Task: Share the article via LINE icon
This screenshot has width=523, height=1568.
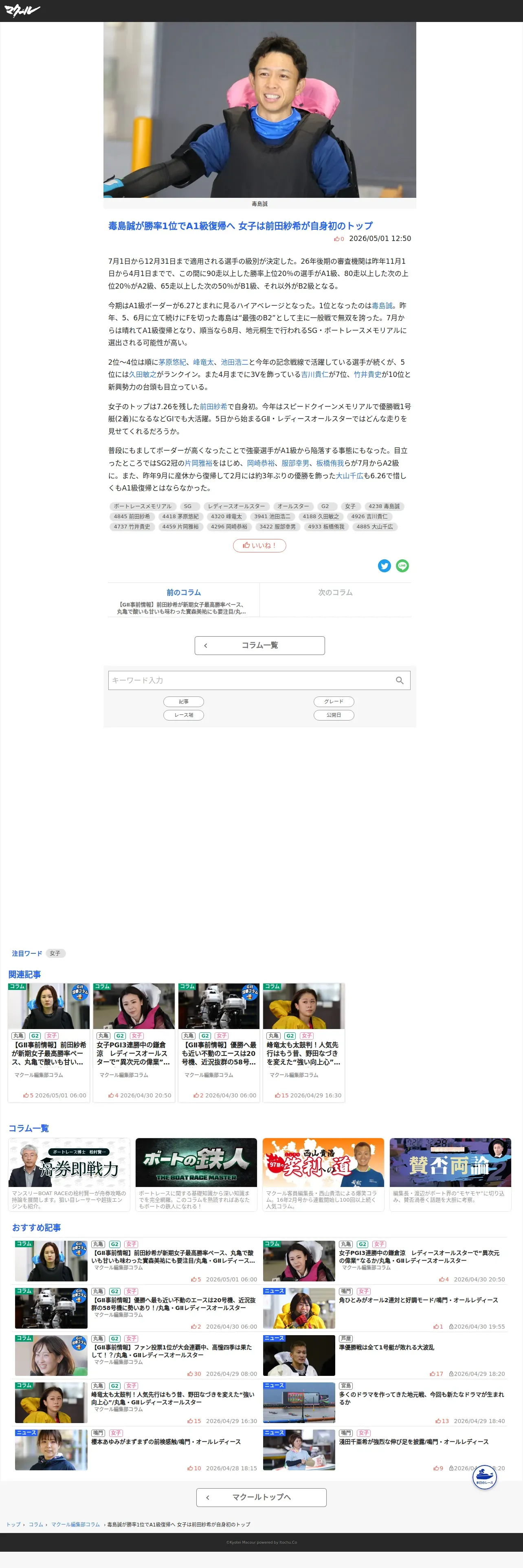Action: [402, 565]
